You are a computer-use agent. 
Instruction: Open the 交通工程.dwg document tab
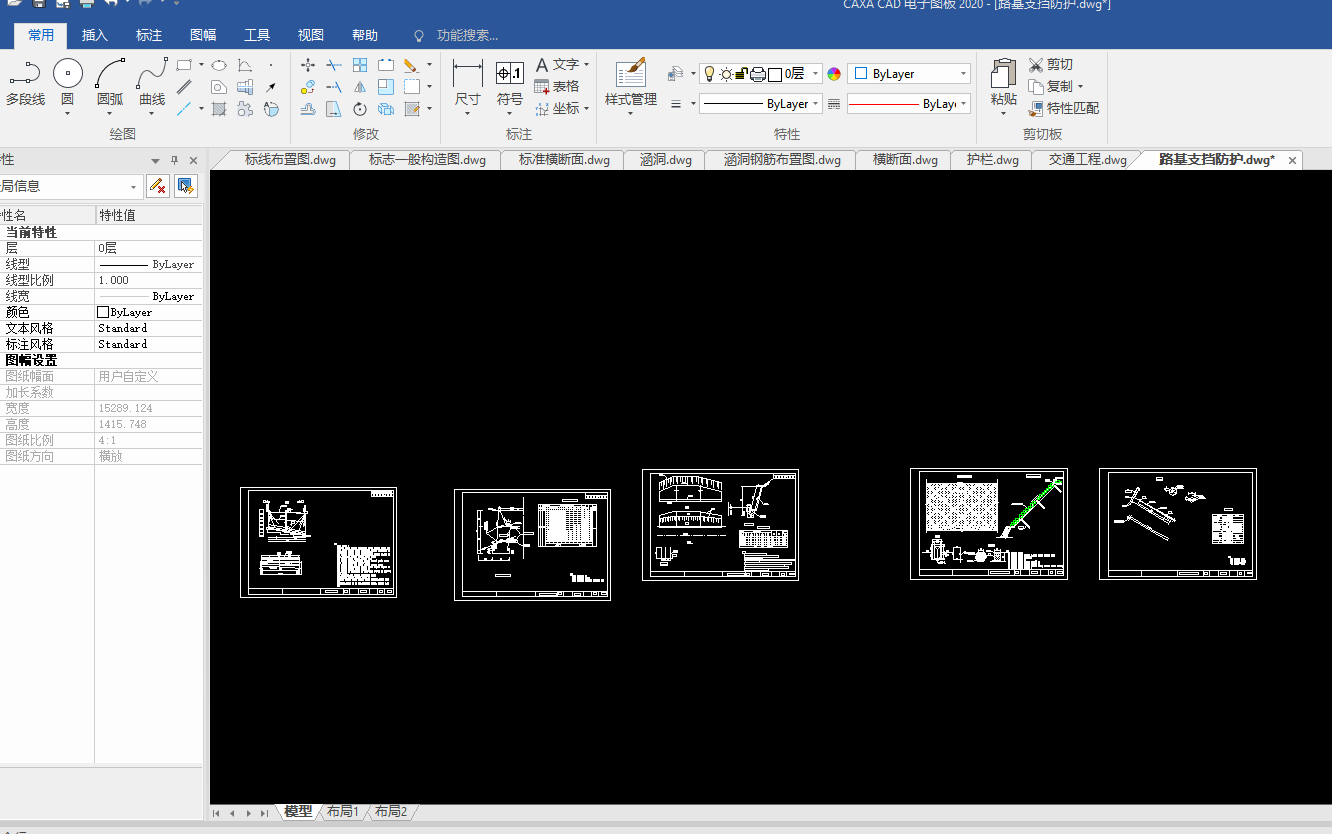1087,160
